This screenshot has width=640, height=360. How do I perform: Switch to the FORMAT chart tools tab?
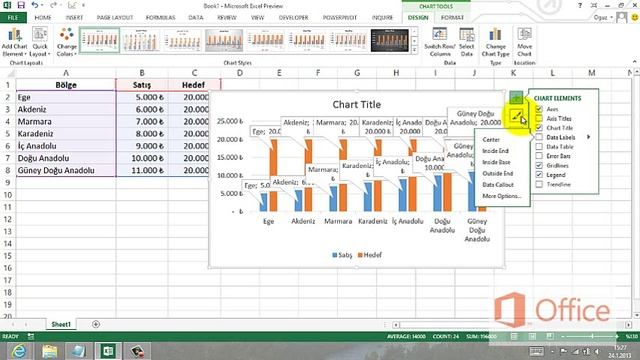pos(452,18)
